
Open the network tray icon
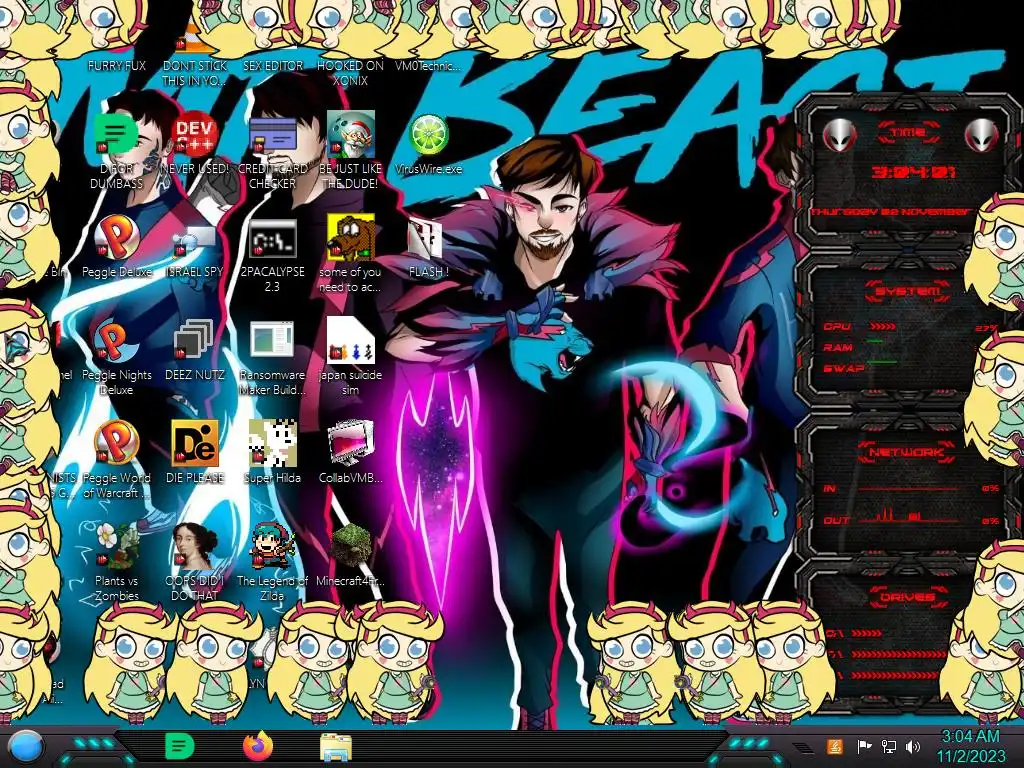pyautogui.click(x=888, y=746)
